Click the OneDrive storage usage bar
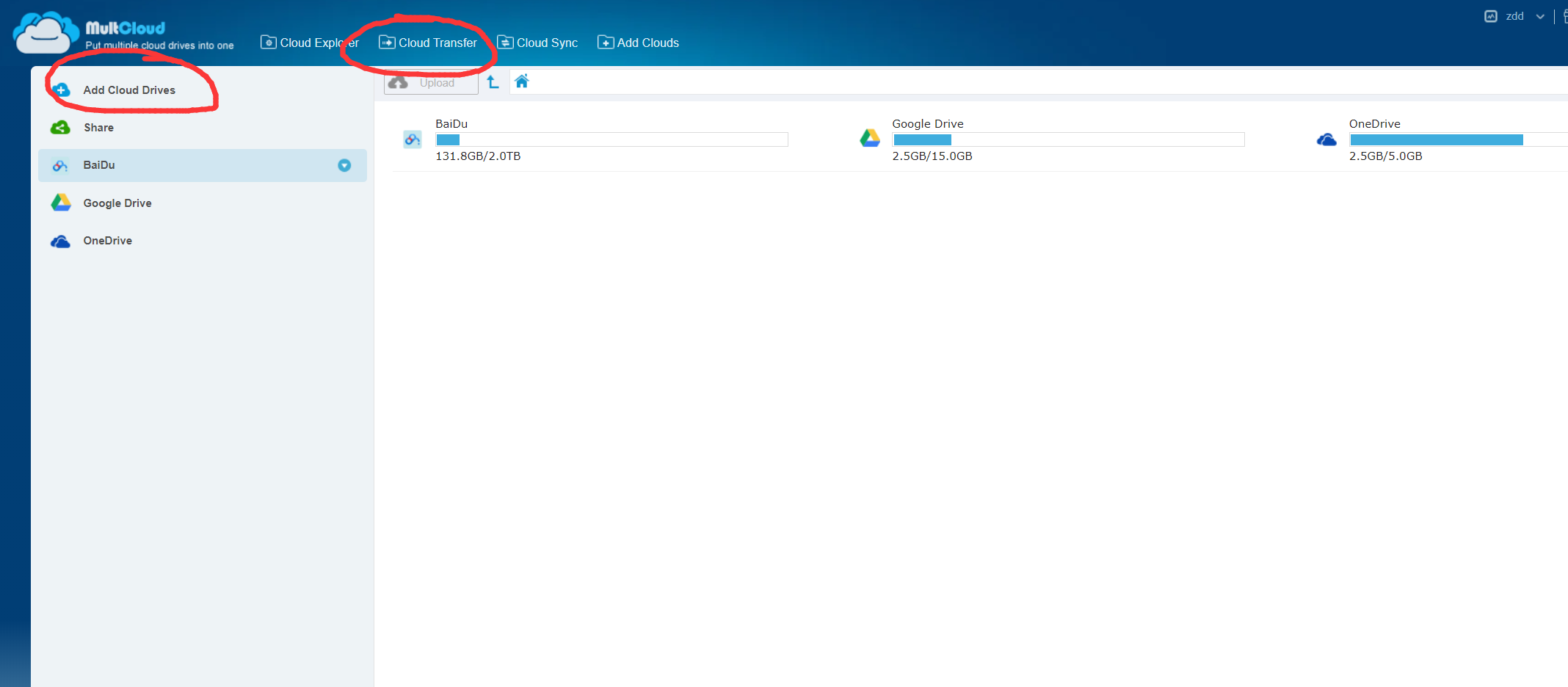The width and height of the screenshot is (1568, 687). pos(1459,139)
